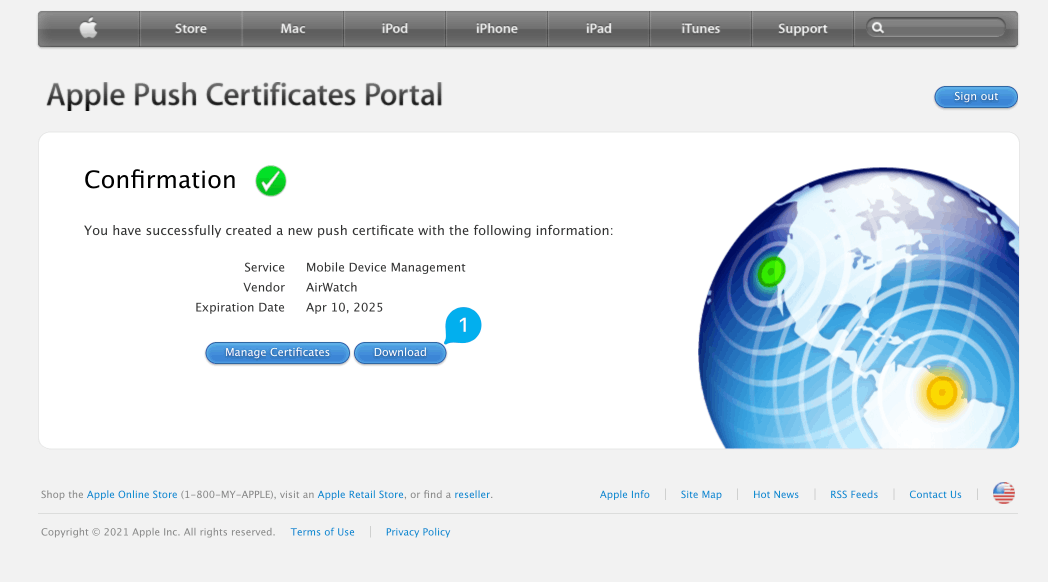The image size is (1048, 582).
Task: Open Apple Info footer link
Action: (624, 494)
